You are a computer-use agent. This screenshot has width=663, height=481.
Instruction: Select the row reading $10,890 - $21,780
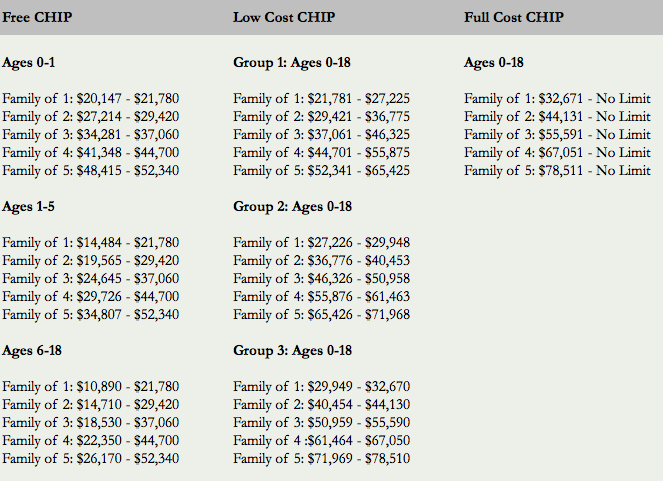(x=91, y=386)
